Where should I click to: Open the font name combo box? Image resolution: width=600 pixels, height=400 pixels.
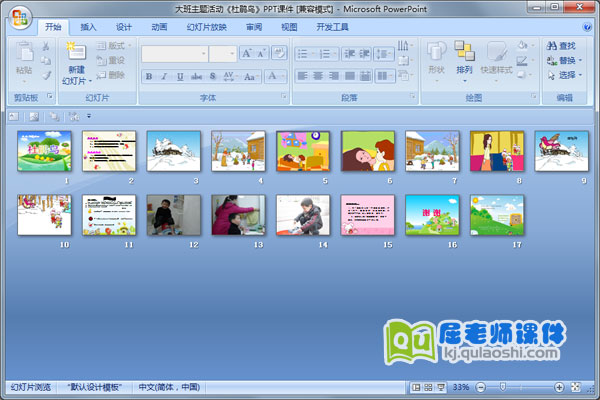[x=175, y=54]
